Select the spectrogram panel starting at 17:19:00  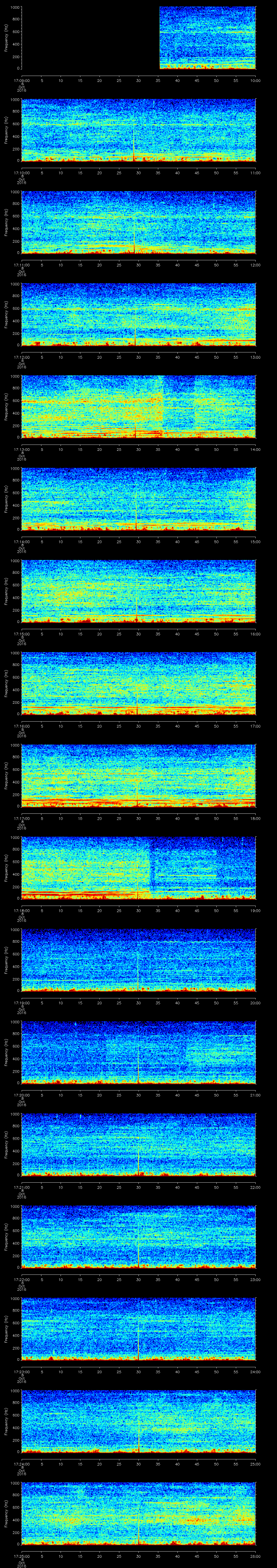tap(139, 960)
